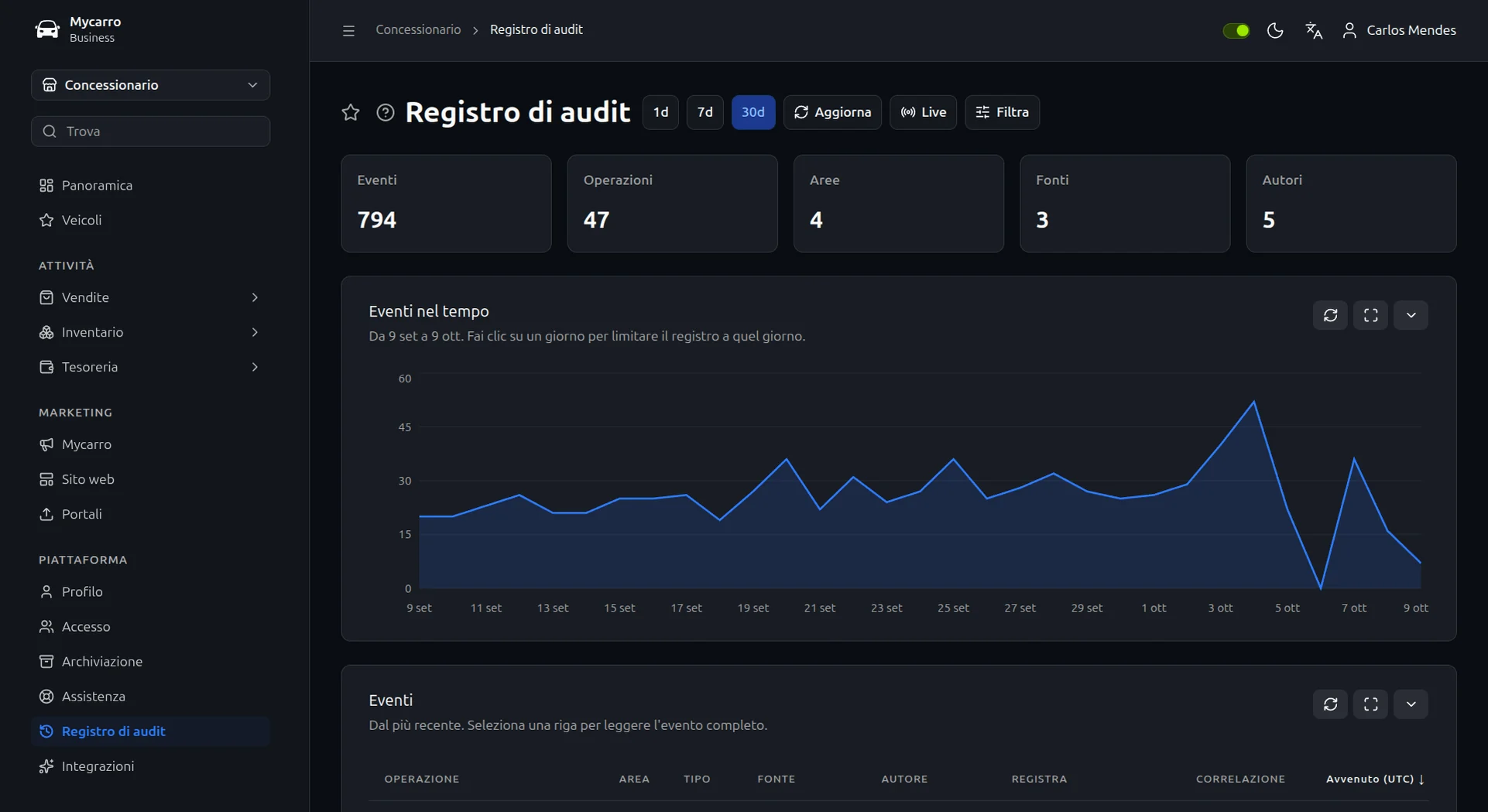Viewport: 1488px width, 812px height.
Task: Open Carlos Mendes user account
Action: coord(1399,30)
